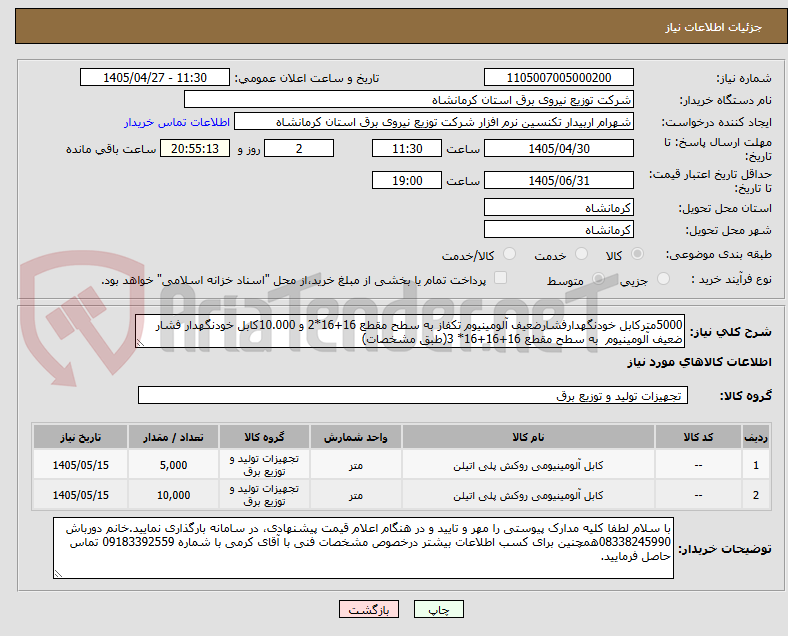The image size is (788, 636).
Task: Click the جزئیات اطلاعات نیاز page header
Action: coord(714,27)
